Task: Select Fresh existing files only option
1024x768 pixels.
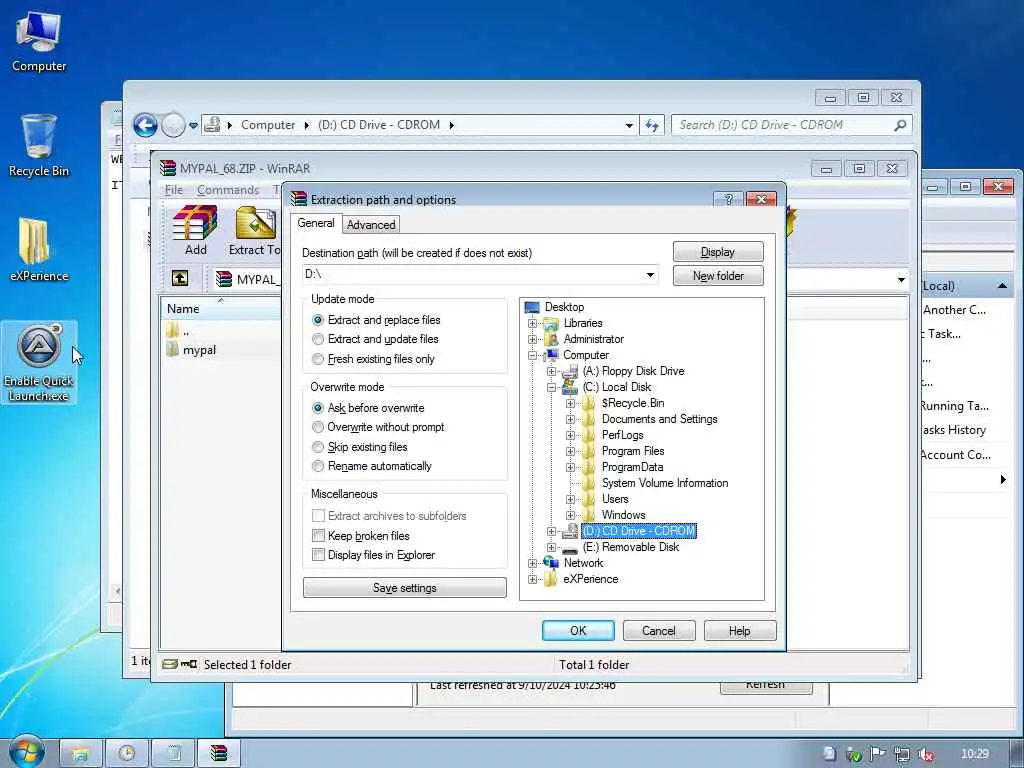Action: 374,359
